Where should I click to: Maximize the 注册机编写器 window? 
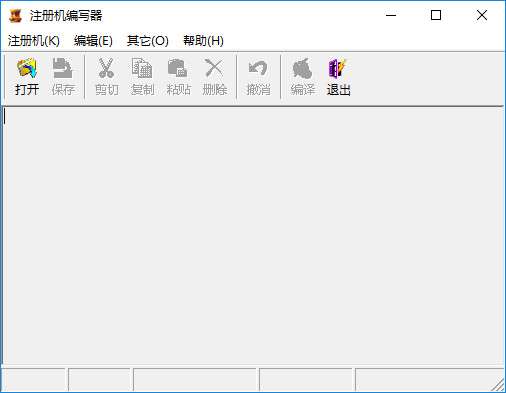pos(436,15)
